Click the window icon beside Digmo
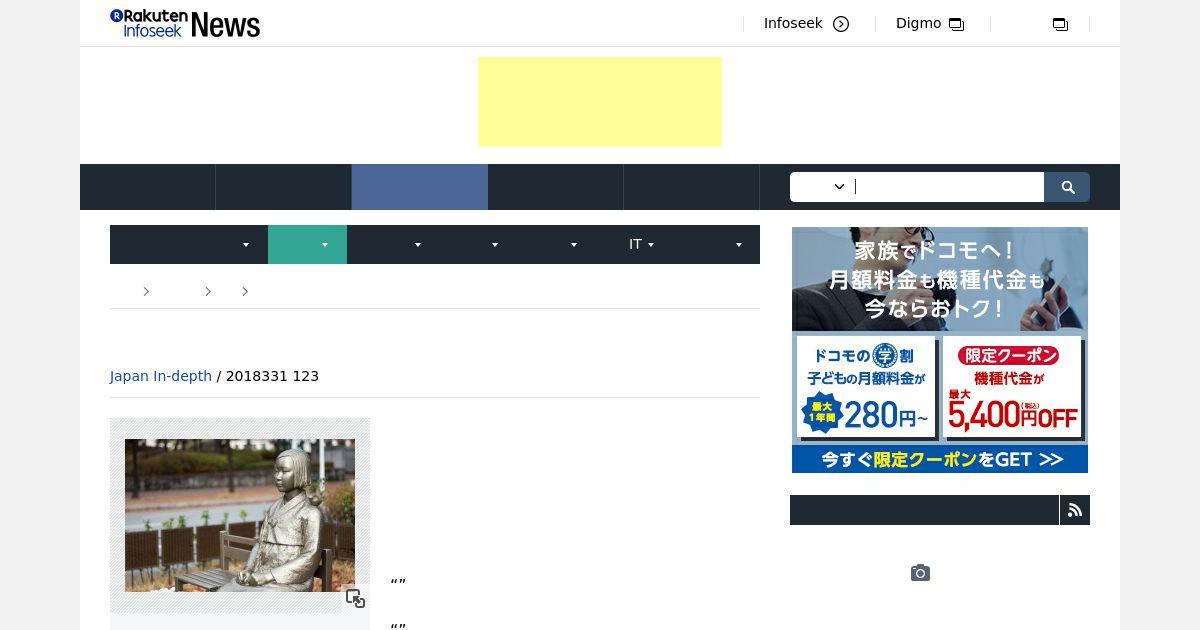The height and width of the screenshot is (630, 1200). (956, 24)
